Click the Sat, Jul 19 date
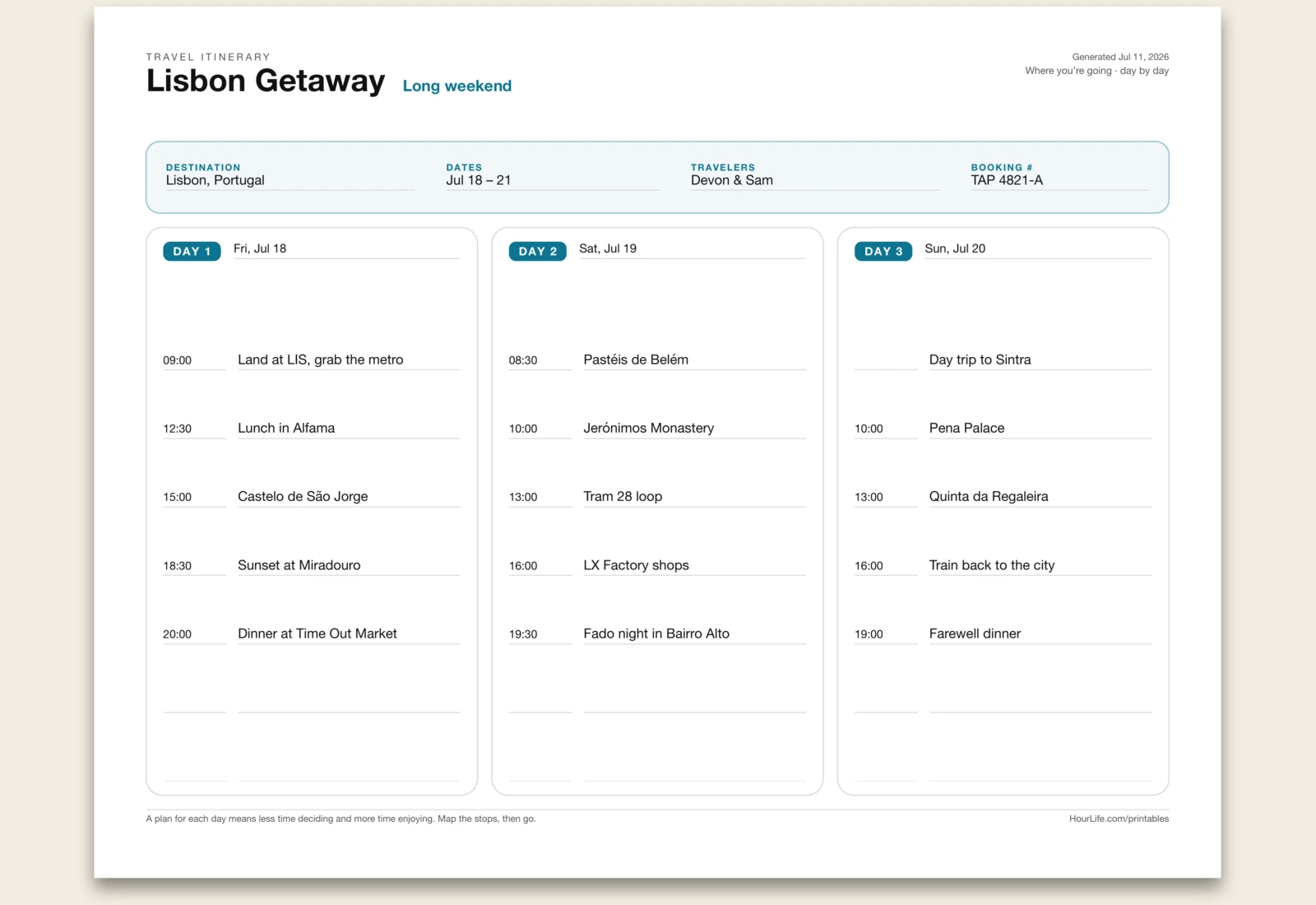The height and width of the screenshot is (905, 1316). (608, 248)
